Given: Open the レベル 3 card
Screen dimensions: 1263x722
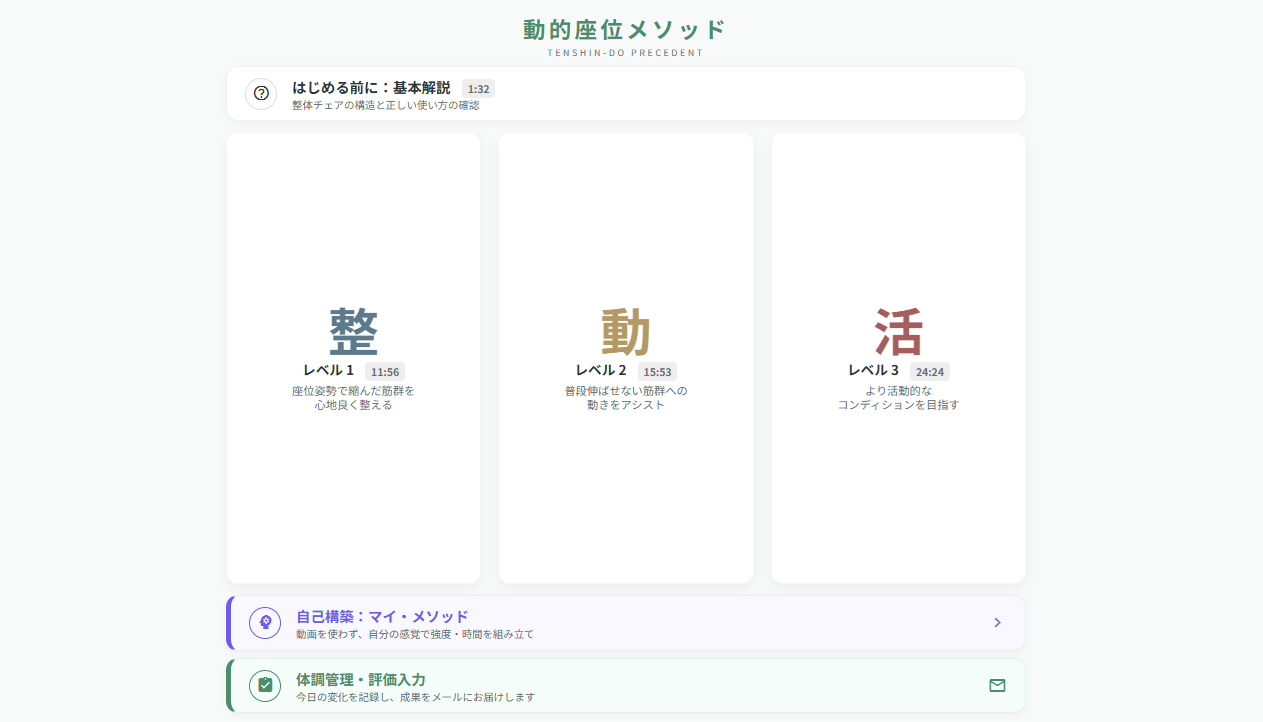Looking at the screenshot, I should tap(897, 357).
